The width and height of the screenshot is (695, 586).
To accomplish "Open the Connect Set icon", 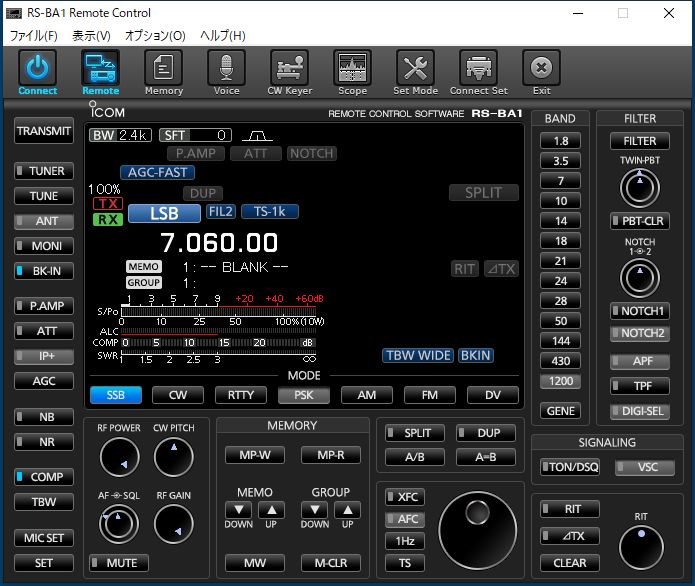I will point(478,68).
